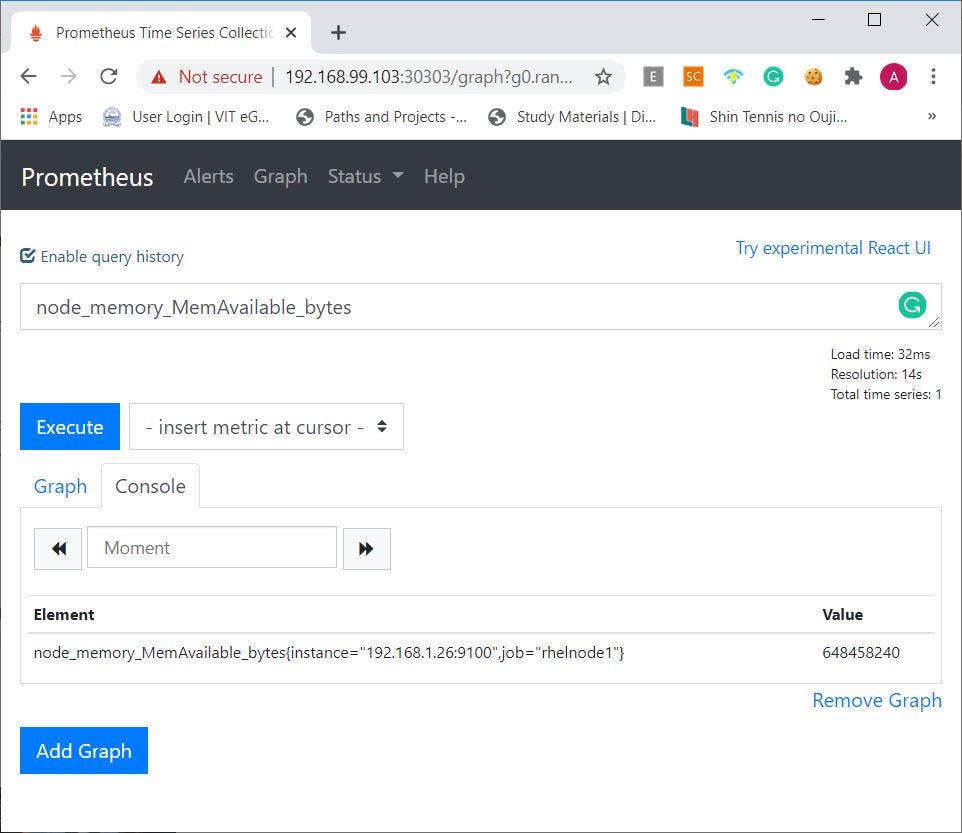Viewport: 962px width, 833px height.
Task: Click 'Resolution: 14s' text
Action: [876, 374]
